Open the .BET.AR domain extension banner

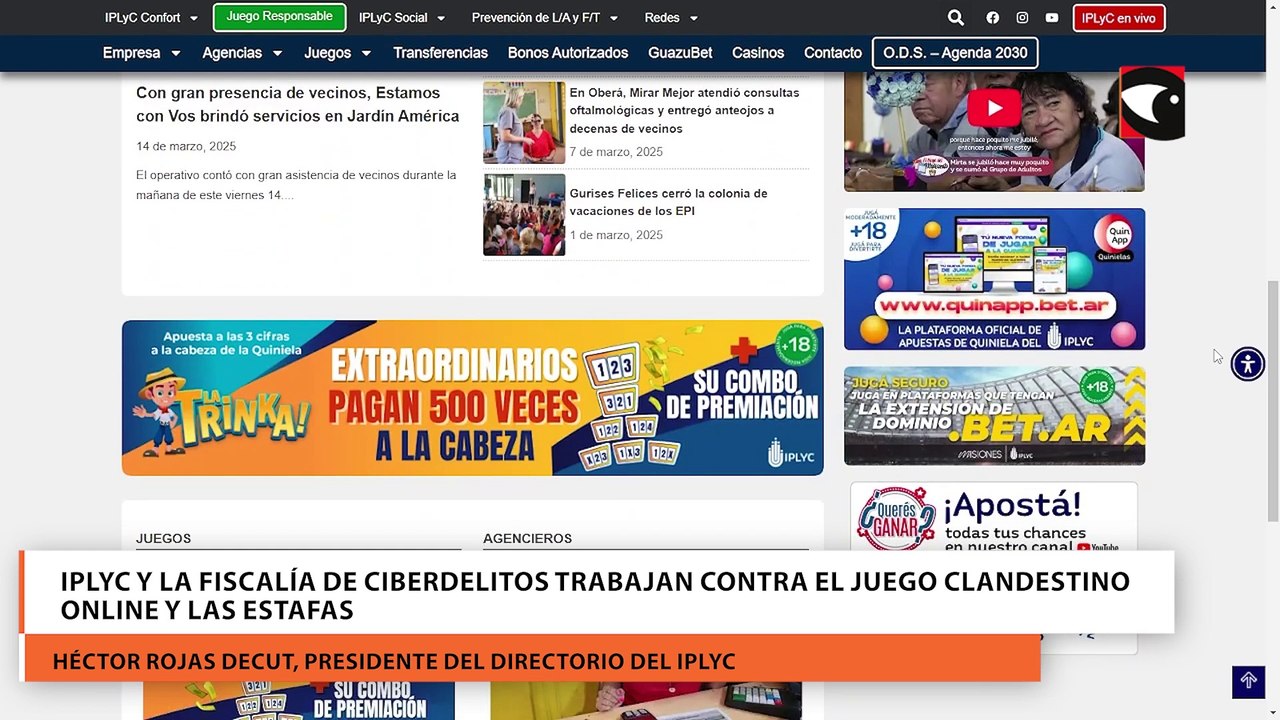click(994, 416)
